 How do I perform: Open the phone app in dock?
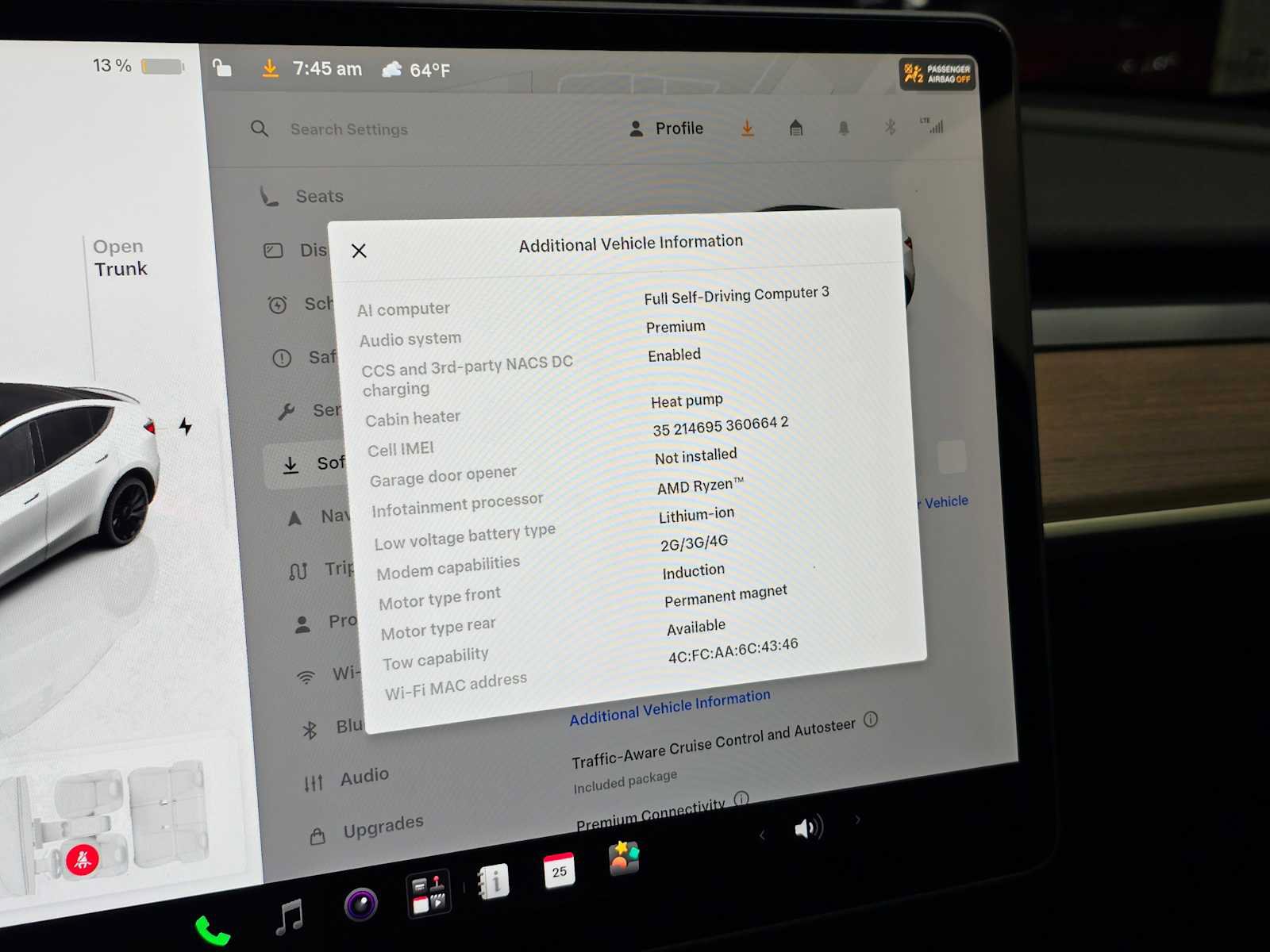pyautogui.click(x=212, y=931)
